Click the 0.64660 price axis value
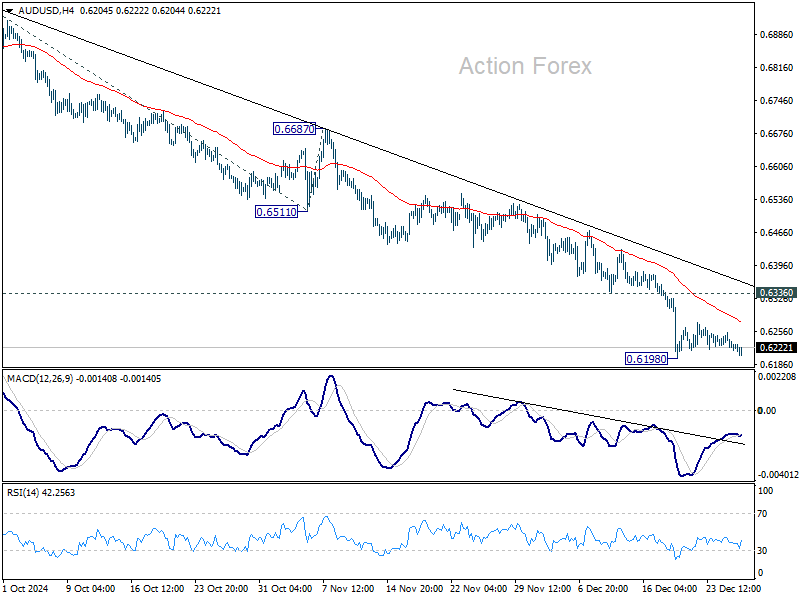This screenshot has height=600, width=800. 777,233
